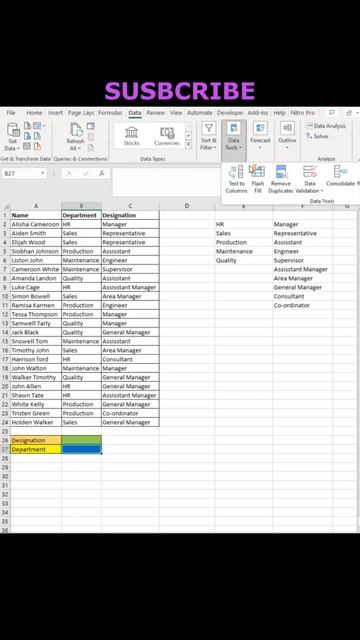The image size is (360, 640).
Task: Click the cell Siobhan Johnson
Action: (x=36, y=251)
